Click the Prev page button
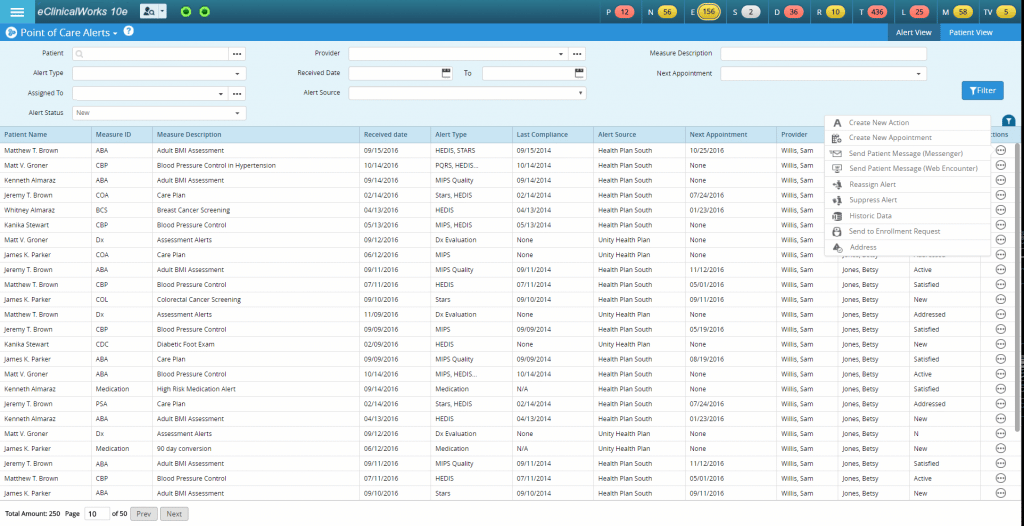The width and height of the screenshot is (1024, 526). tap(144, 514)
